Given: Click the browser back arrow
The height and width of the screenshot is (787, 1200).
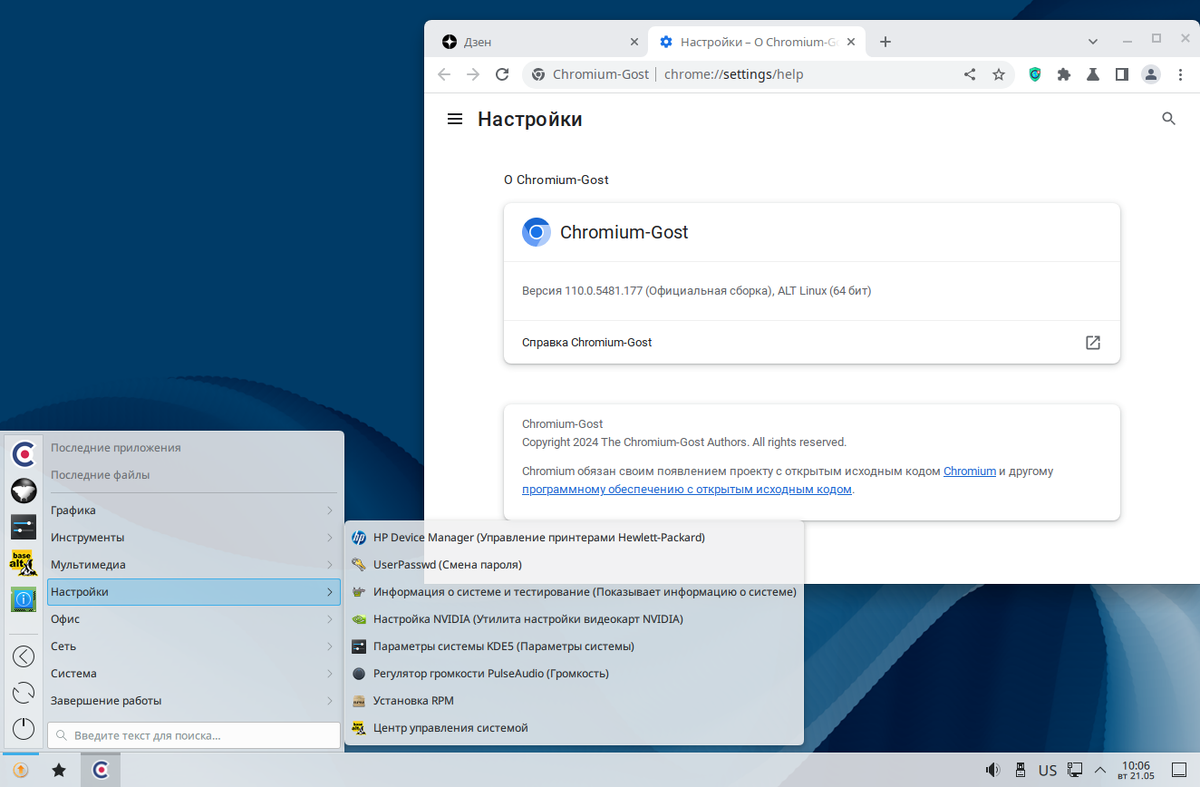Looking at the screenshot, I should (444, 74).
